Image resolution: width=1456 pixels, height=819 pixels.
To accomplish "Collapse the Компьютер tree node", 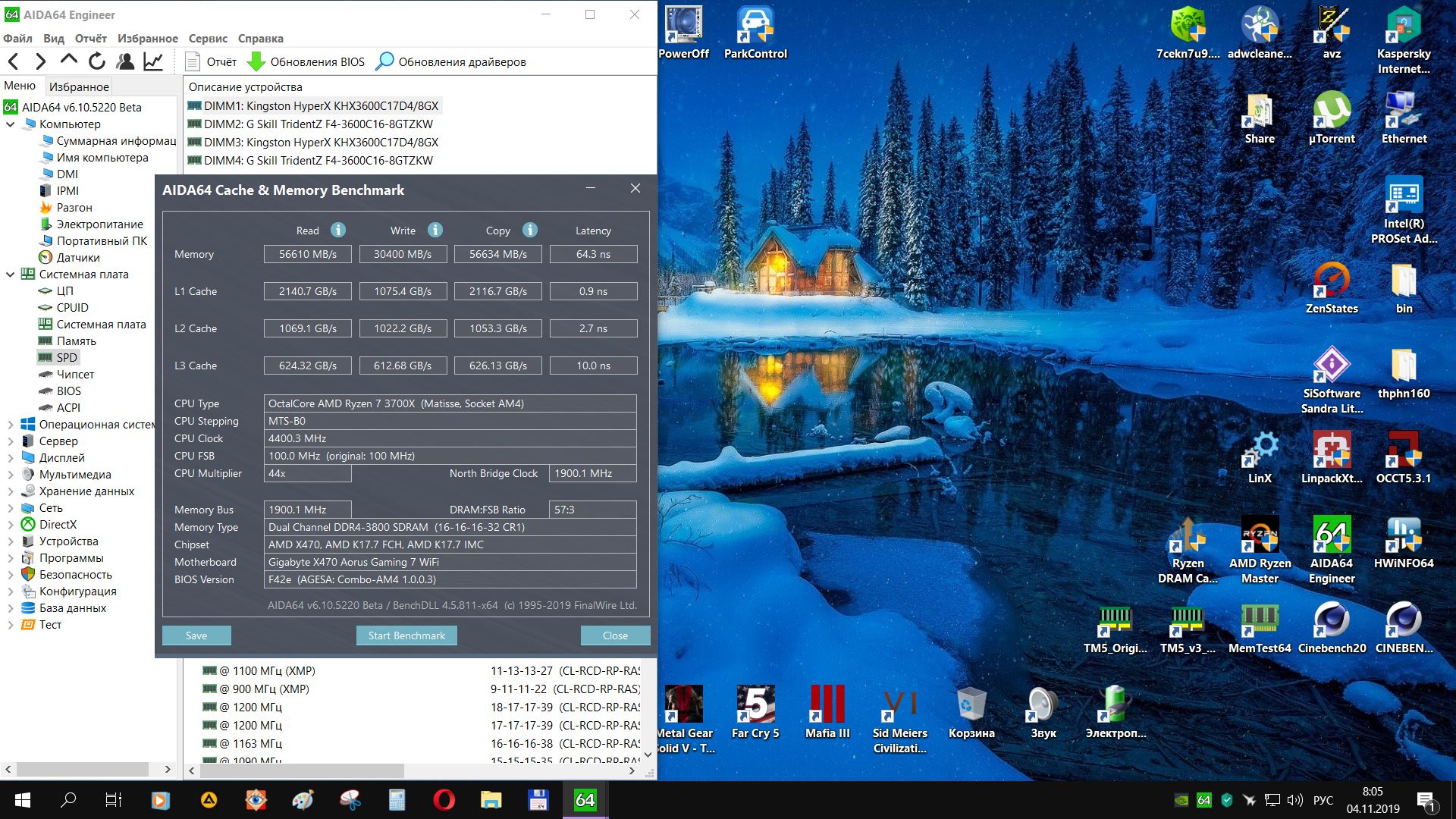I will (11, 124).
